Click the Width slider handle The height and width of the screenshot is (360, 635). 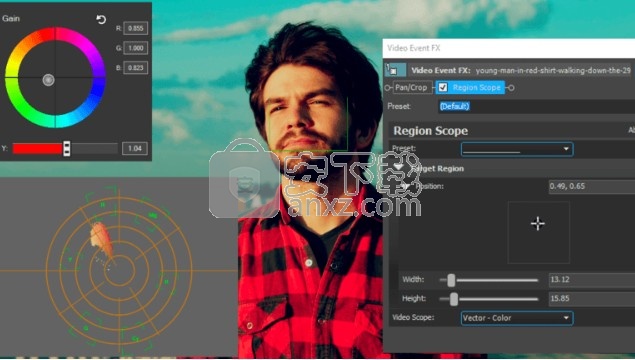pos(451,280)
